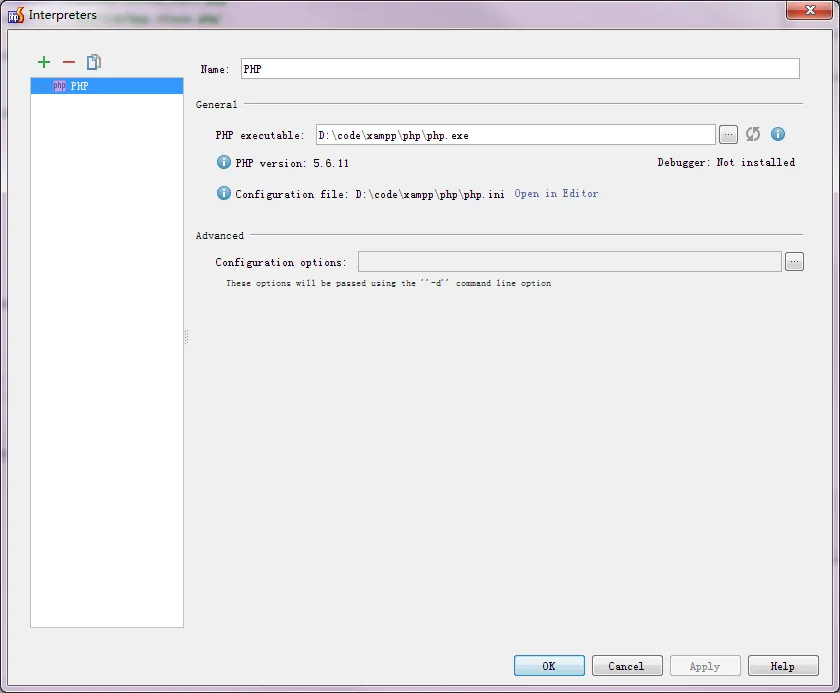Click the Cancel button

(627, 666)
